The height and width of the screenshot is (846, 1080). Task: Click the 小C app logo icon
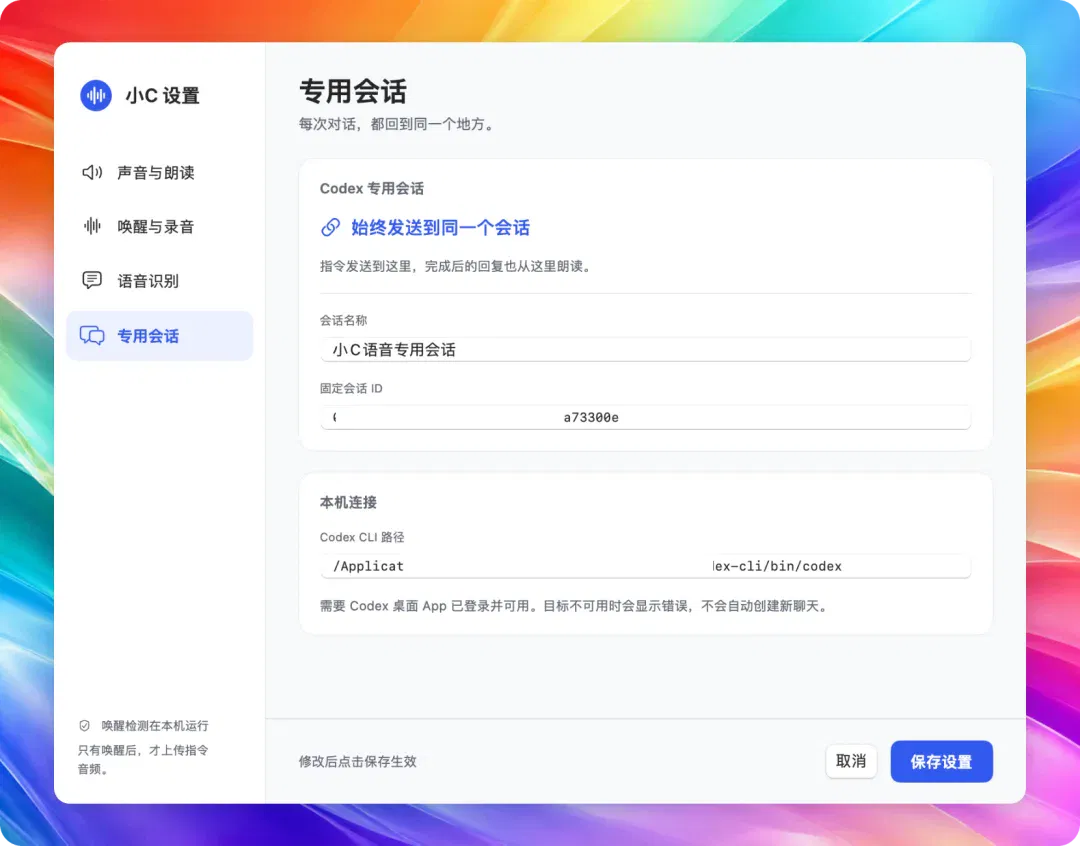click(x=96, y=95)
